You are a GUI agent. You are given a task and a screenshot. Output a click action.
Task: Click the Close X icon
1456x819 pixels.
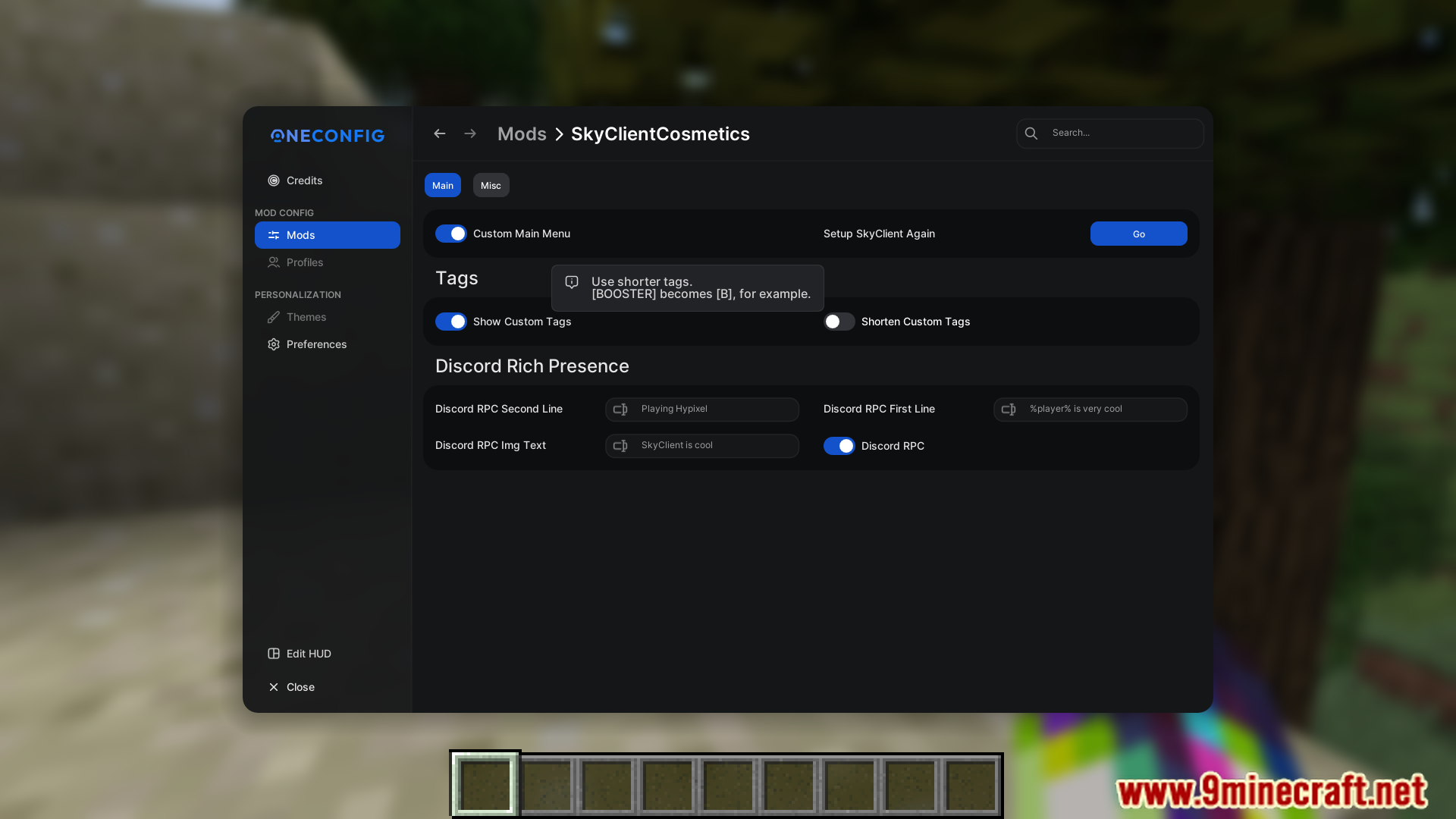(274, 687)
